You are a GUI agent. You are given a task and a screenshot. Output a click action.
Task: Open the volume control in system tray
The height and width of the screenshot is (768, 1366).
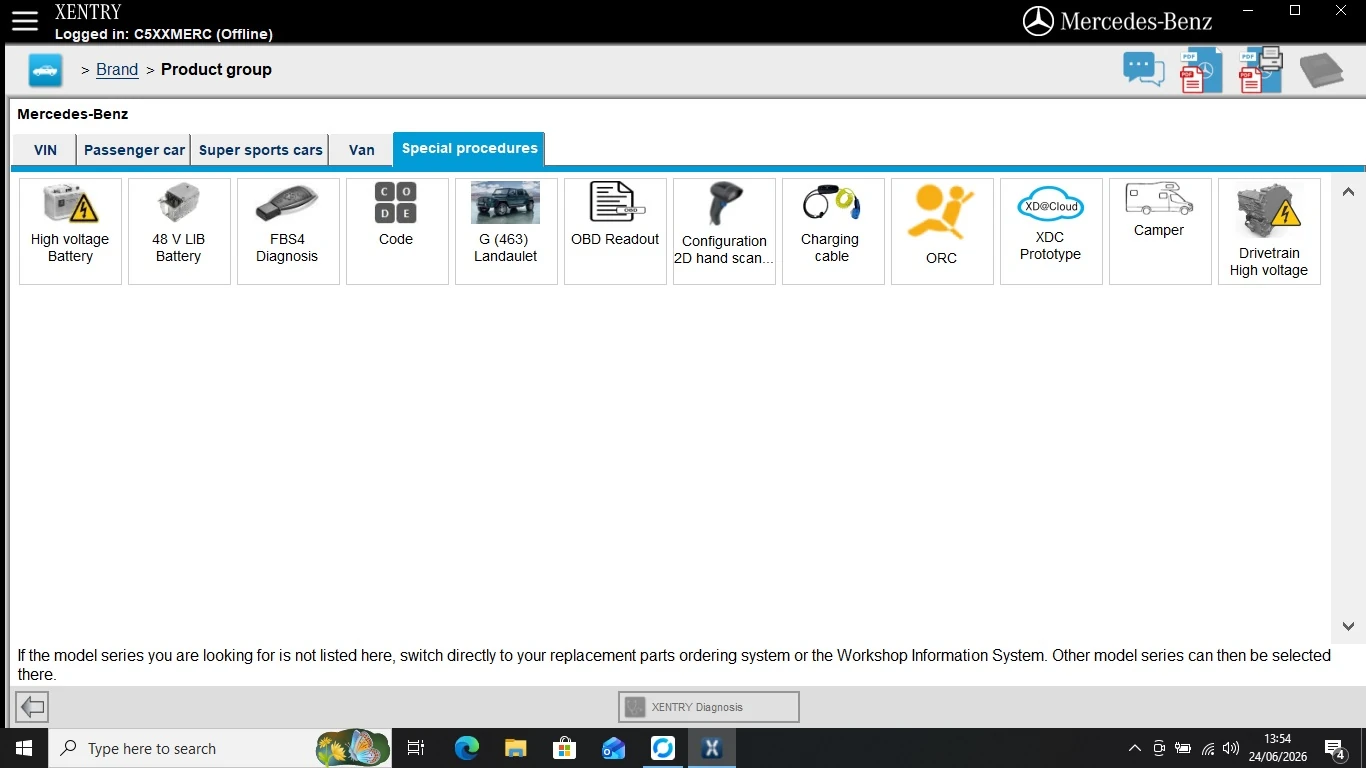tap(1231, 748)
